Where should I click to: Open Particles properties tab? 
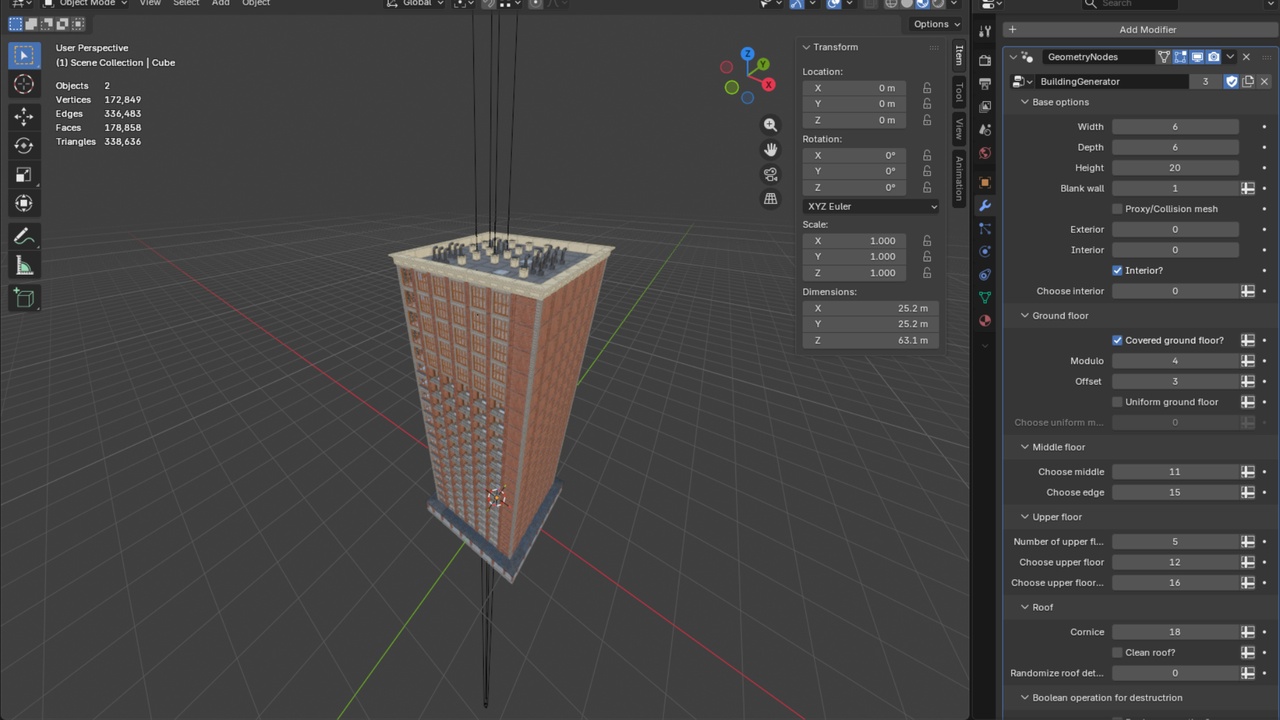[985, 229]
